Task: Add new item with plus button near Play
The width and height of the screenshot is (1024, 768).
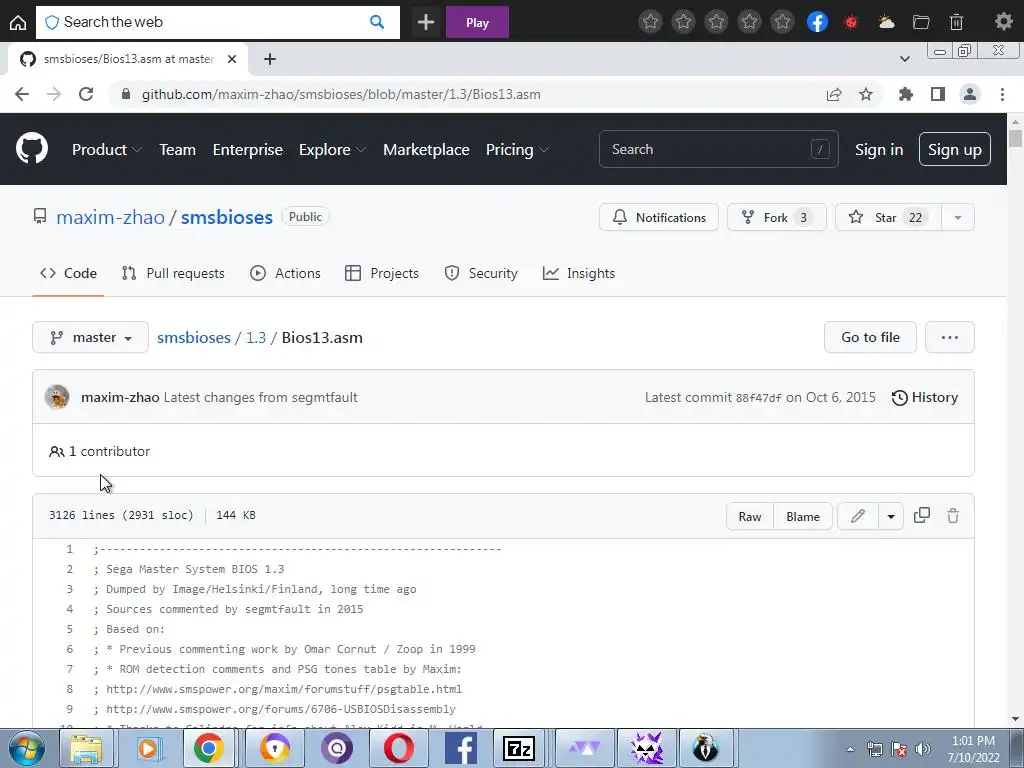Action: (426, 22)
